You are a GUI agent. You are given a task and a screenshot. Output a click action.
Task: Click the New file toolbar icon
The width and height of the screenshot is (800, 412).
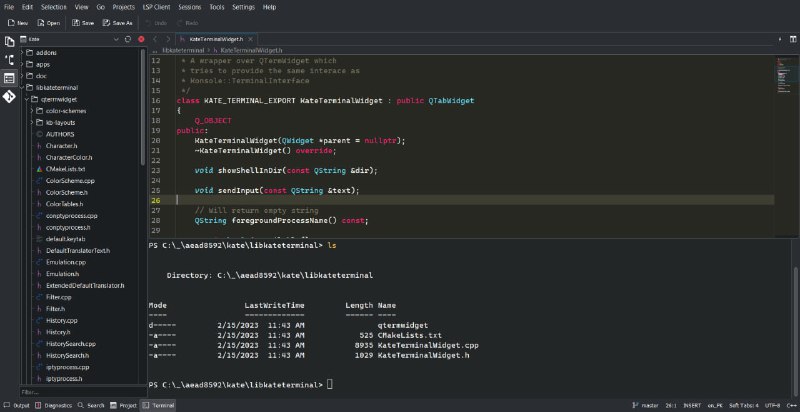[x=17, y=22]
